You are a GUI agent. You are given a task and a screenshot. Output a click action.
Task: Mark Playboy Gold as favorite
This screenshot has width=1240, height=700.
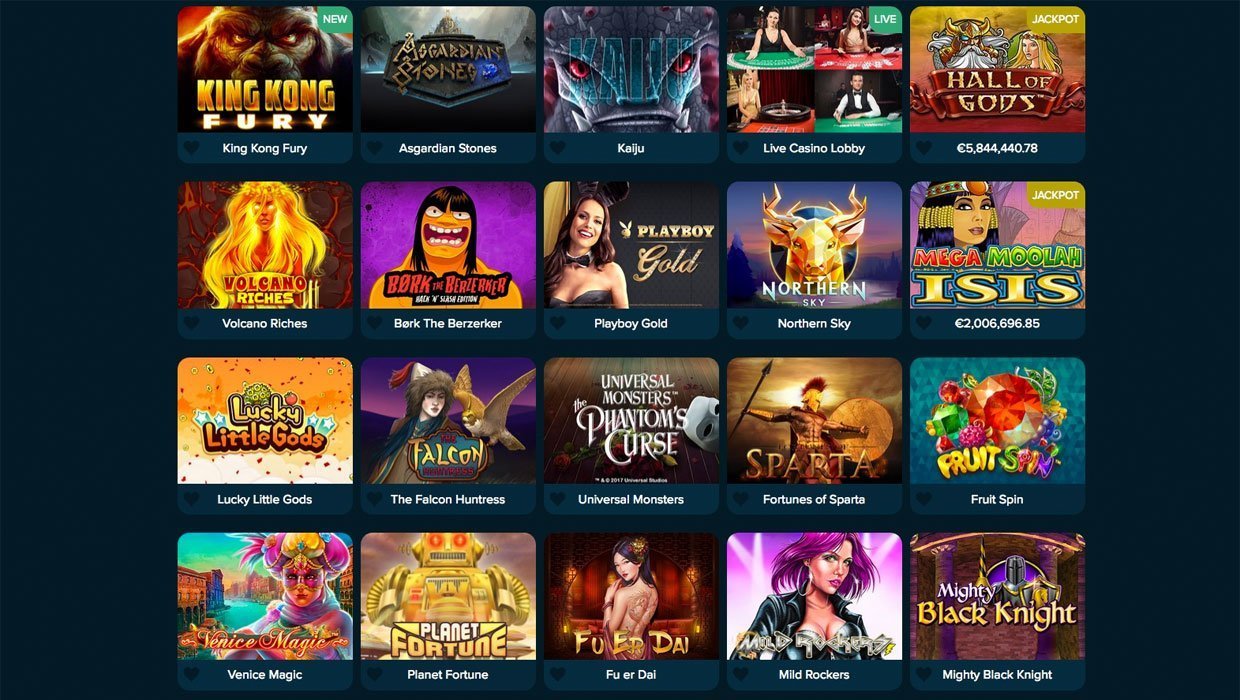(x=558, y=324)
